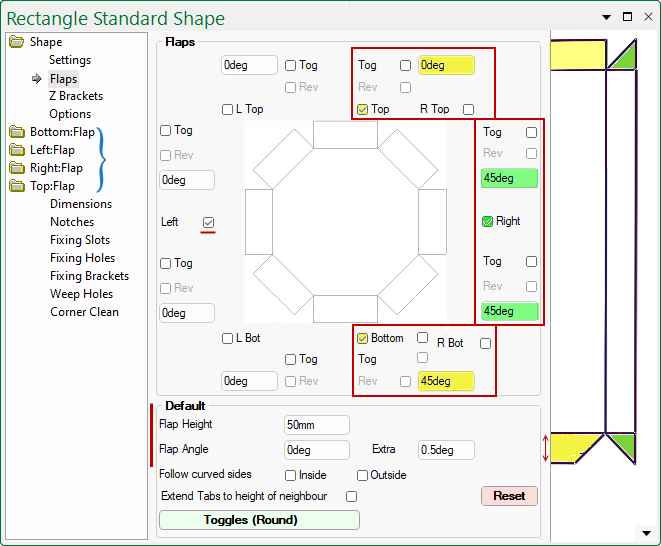Open the Top:Flap folder icon
The width and height of the screenshot is (661, 546).
[17, 186]
